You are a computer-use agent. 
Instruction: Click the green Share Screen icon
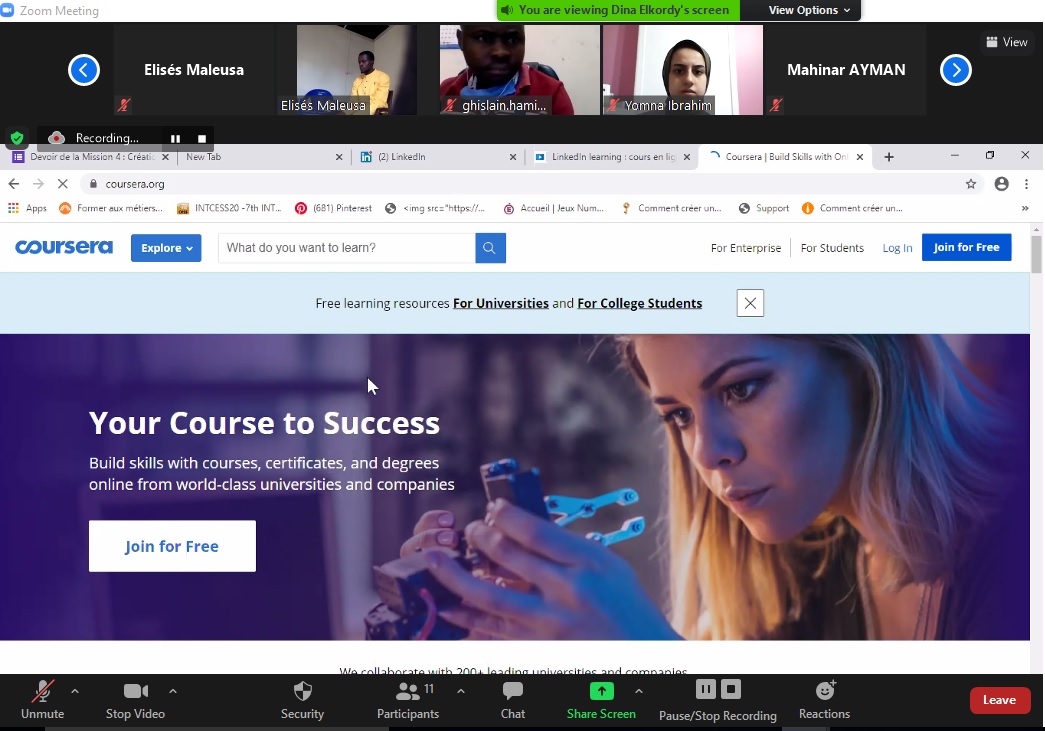(x=601, y=691)
